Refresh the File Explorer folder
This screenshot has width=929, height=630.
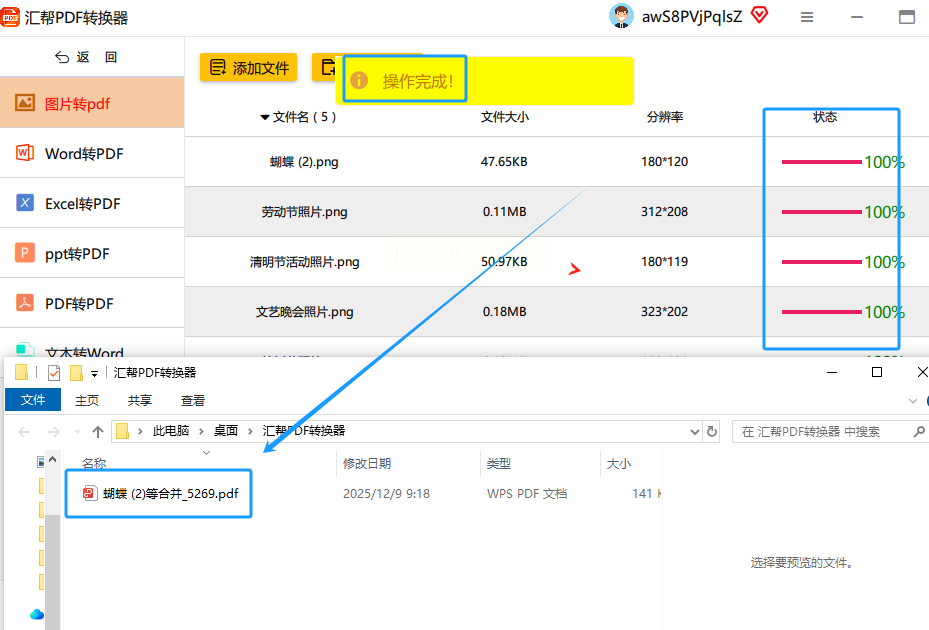coord(712,431)
